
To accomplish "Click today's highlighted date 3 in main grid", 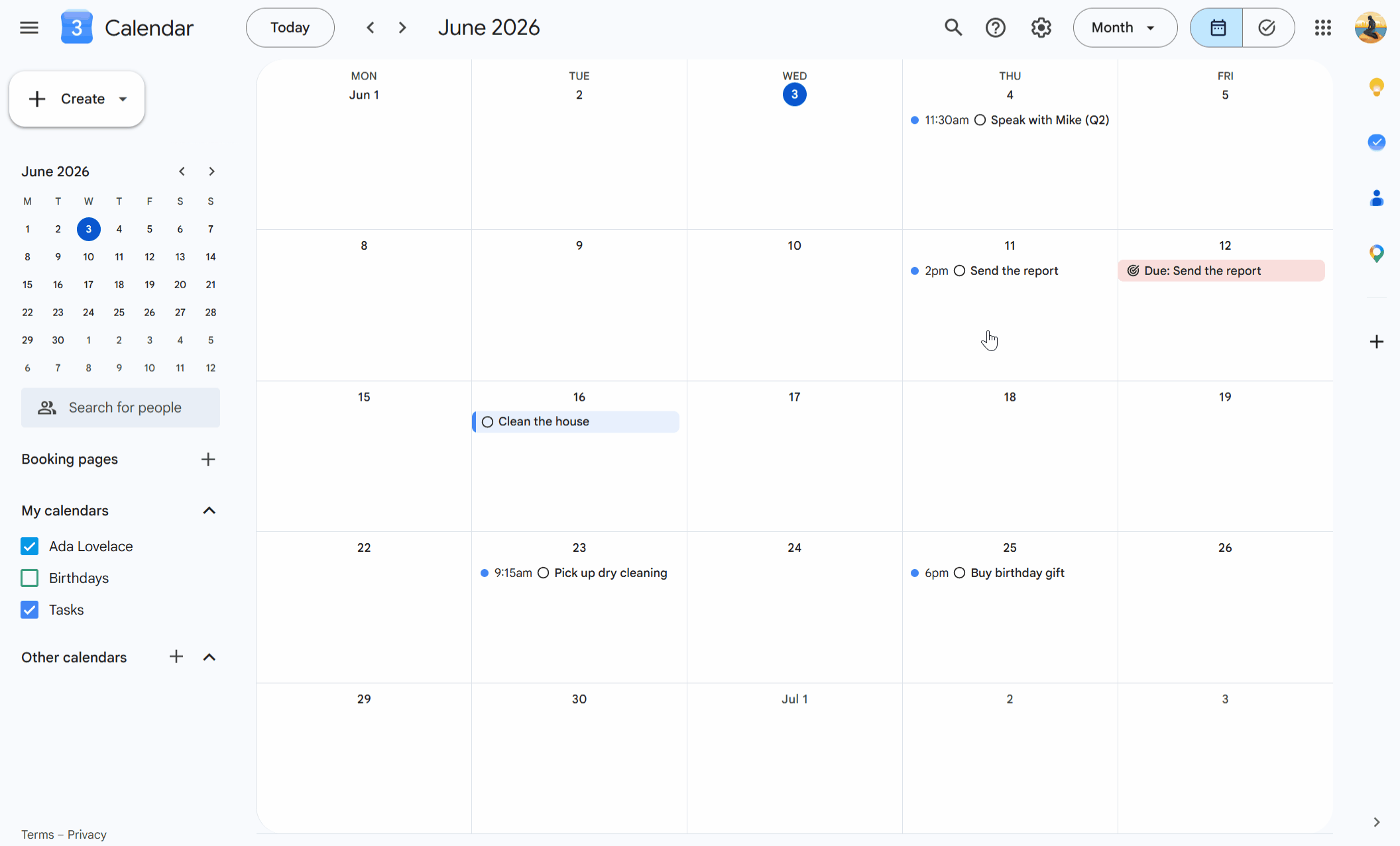I will tap(794, 95).
